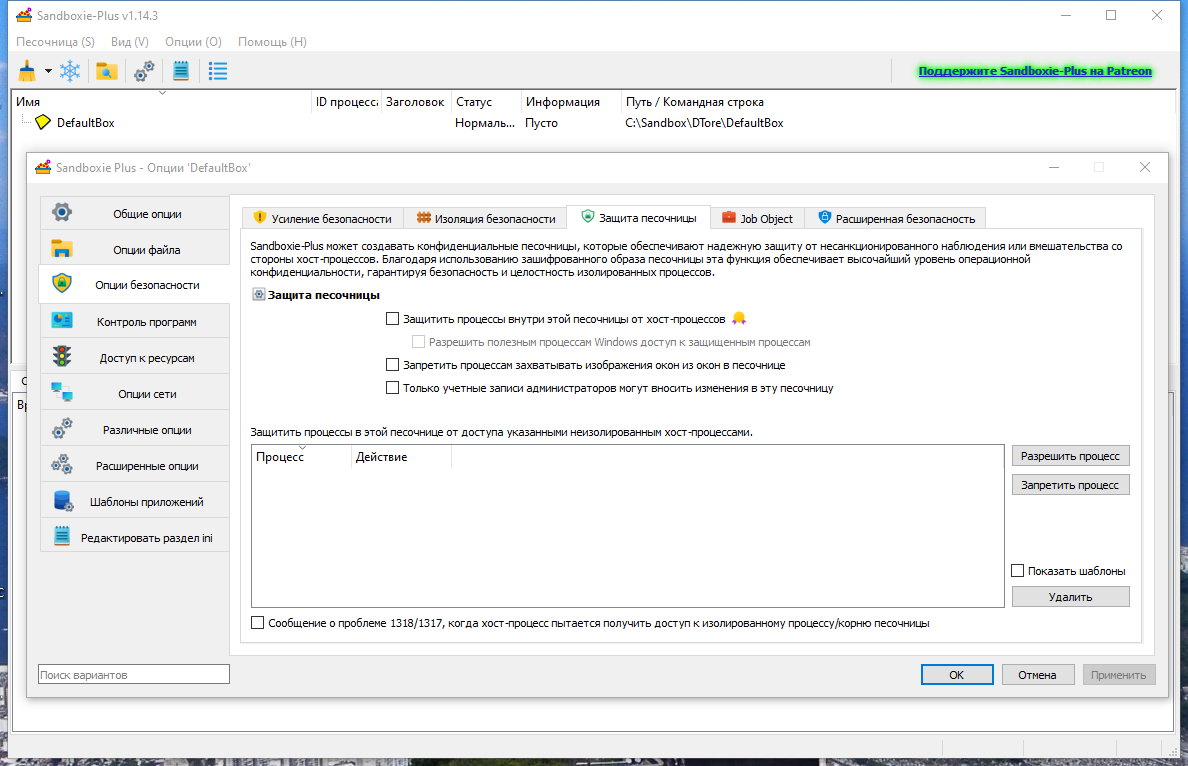Click the Поиск вариантов search field
Viewport: 1188px width, 766px height.
pyautogui.click(x=134, y=674)
